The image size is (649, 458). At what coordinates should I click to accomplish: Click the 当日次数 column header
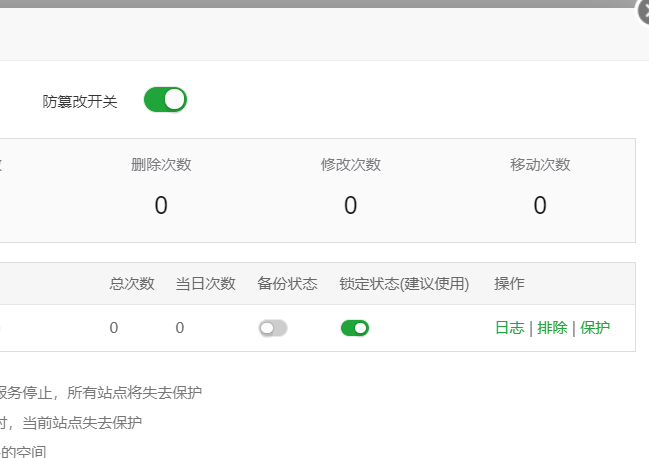pyautogui.click(x=205, y=284)
